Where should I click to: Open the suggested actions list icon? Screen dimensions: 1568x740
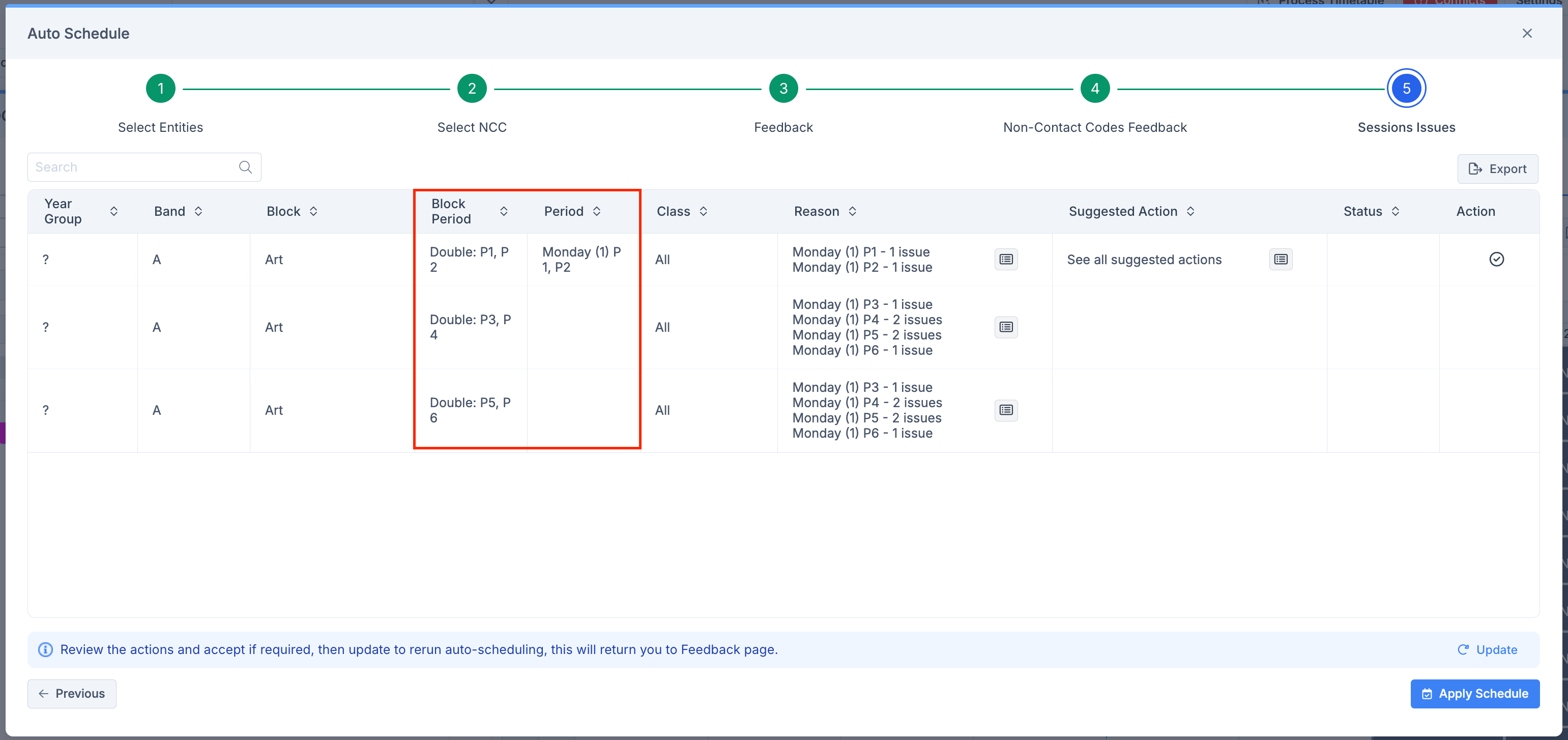coord(1281,260)
